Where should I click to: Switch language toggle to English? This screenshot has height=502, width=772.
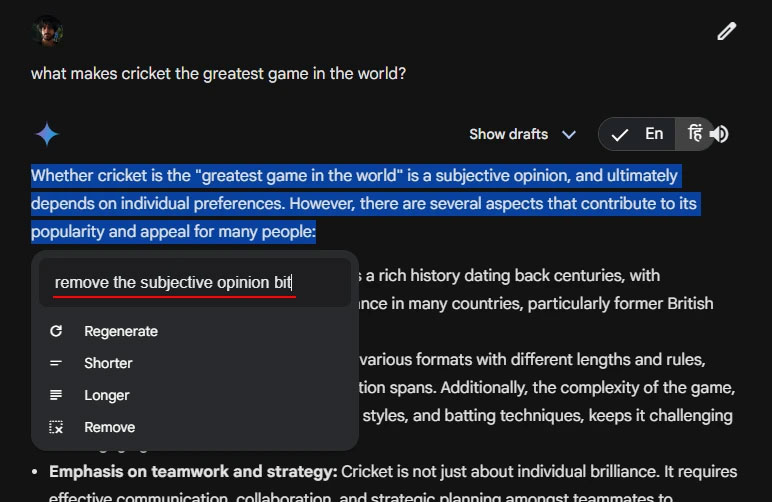pos(654,134)
